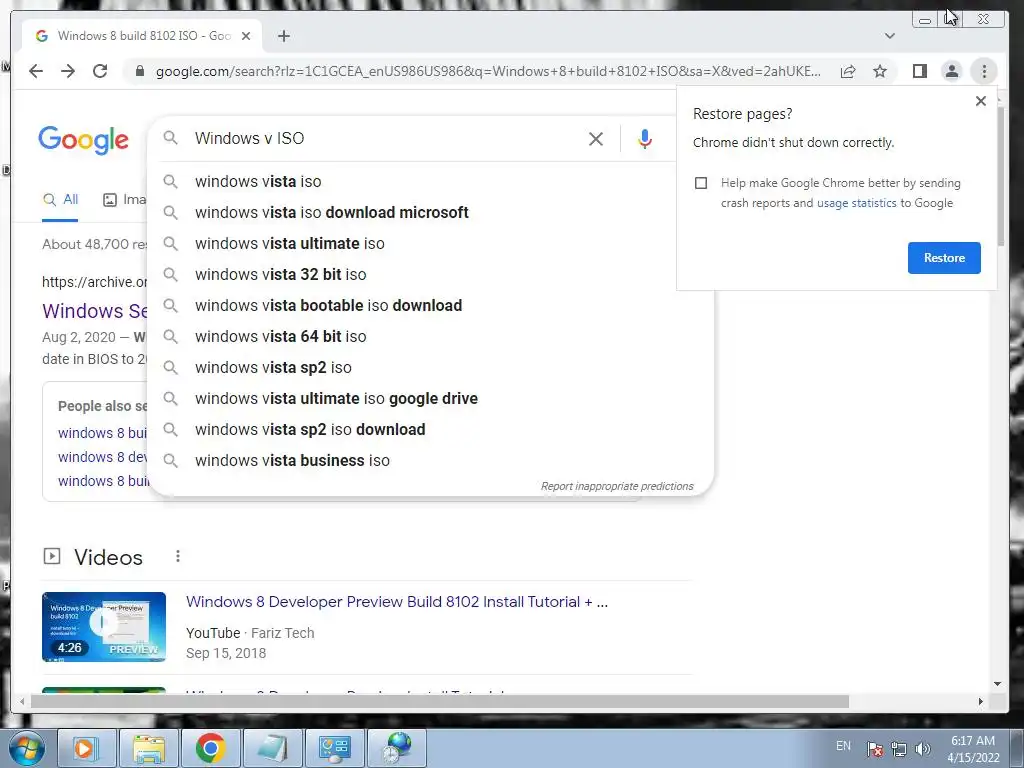1024x768 pixels.
Task: Open 'Windows 8 Developer Preview Build 8102 Install Tutorial' link
Action: click(x=397, y=601)
